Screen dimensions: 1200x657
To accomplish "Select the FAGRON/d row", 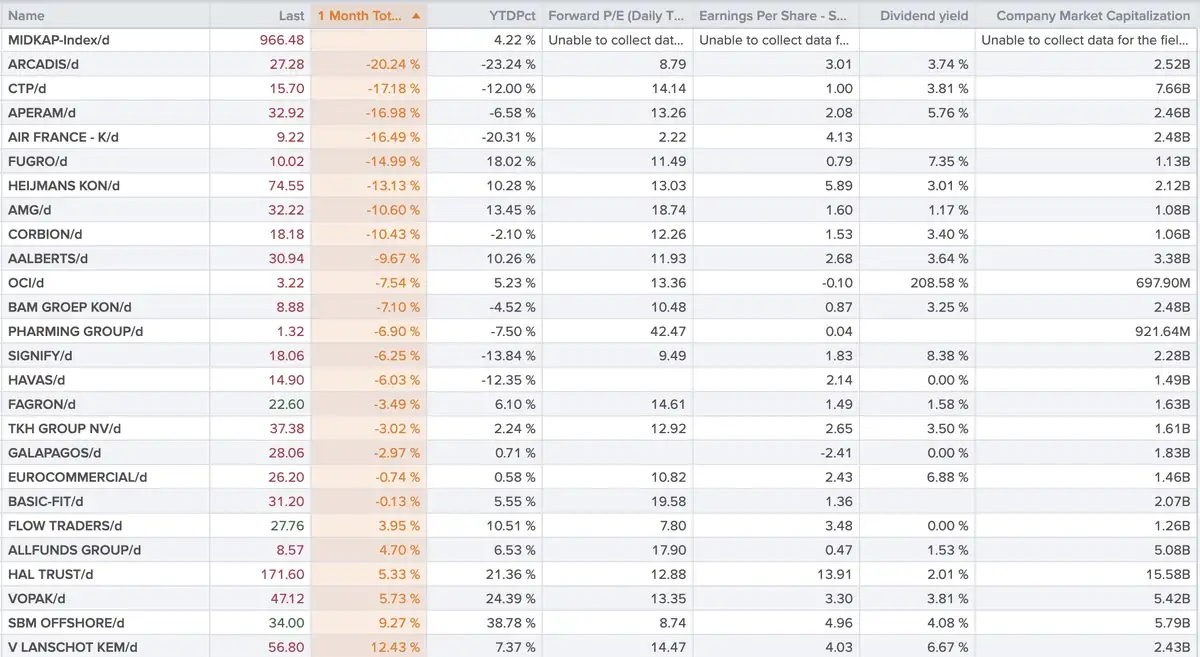I will point(600,403).
